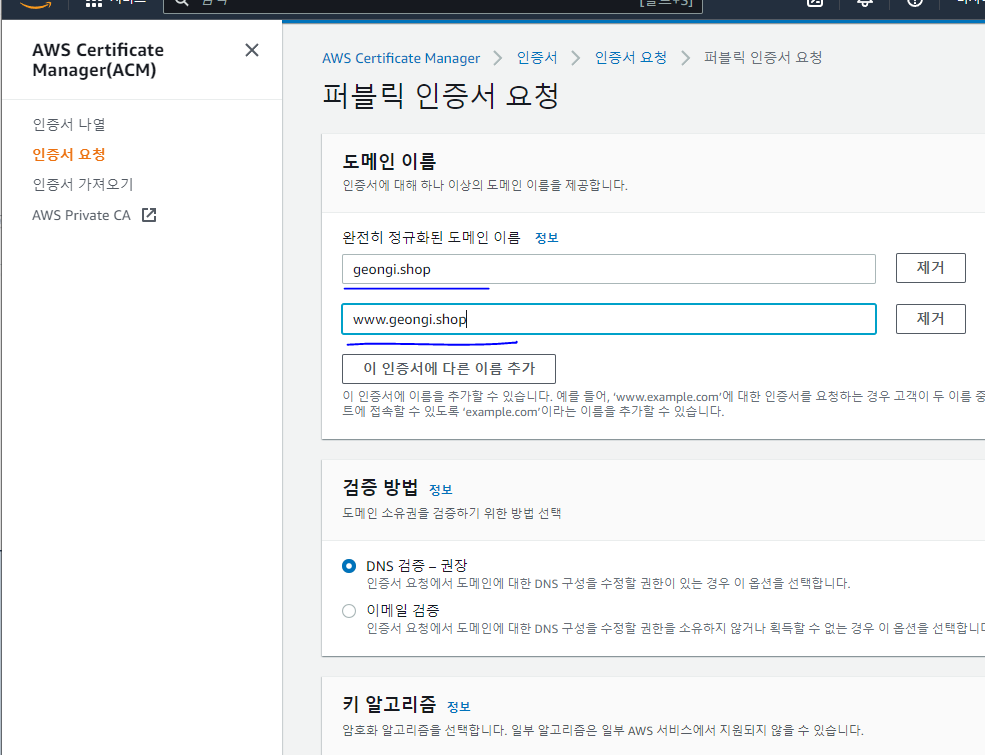Click the AWS Certificate Manager breadcrumb
The image size is (985, 755).
point(401,58)
